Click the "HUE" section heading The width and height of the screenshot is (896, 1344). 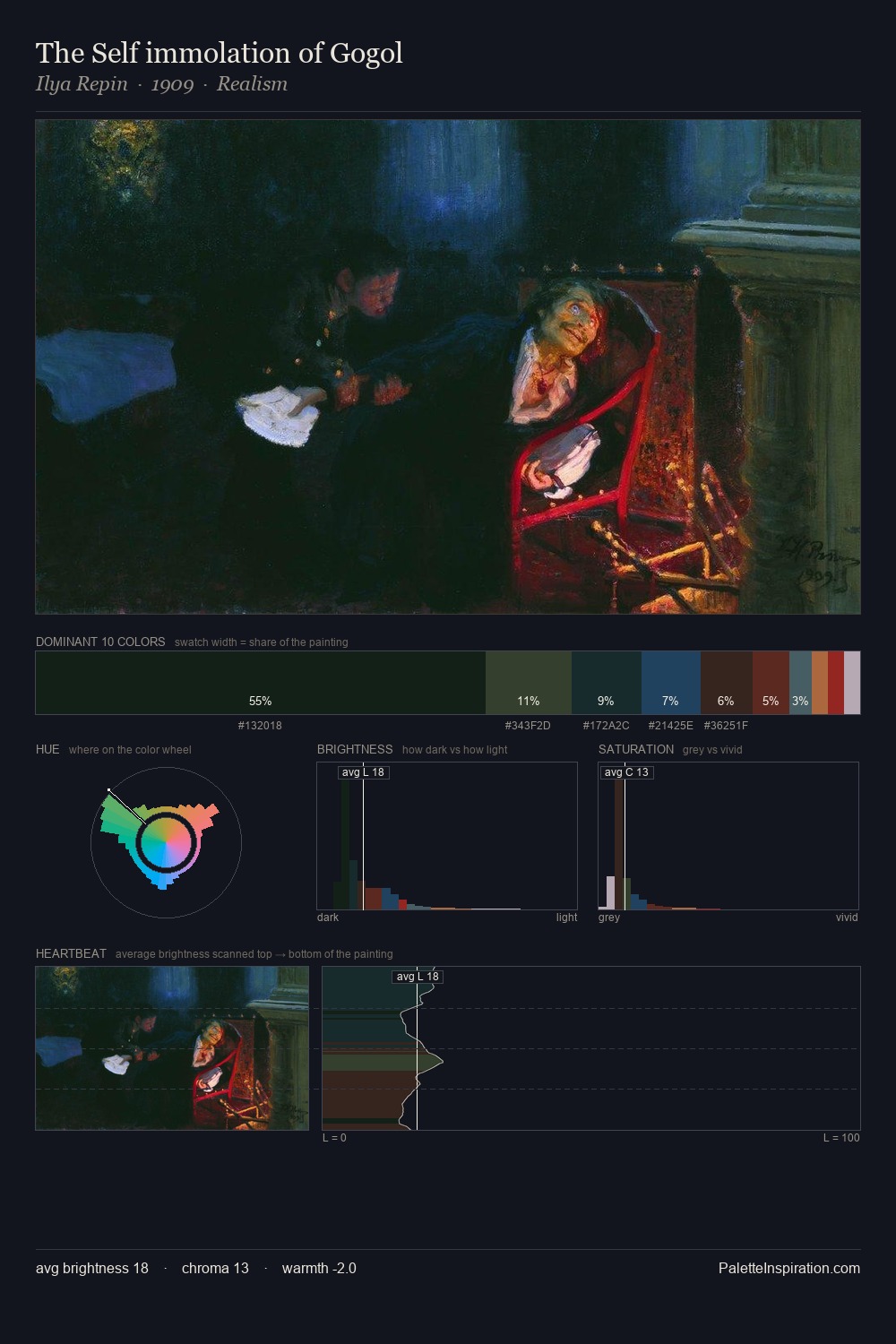pyautogui.click(x=47, y=750)
